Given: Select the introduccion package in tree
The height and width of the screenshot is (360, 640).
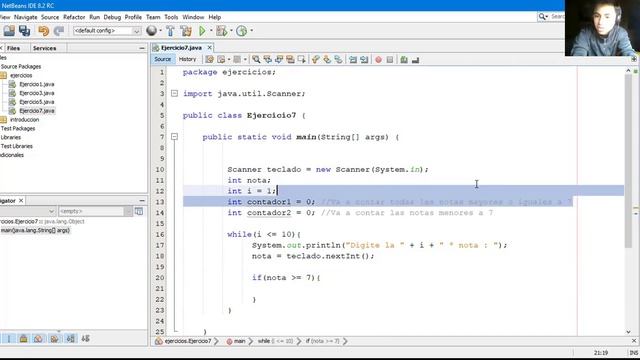Looking at the screenshot, I should [24, 120].
